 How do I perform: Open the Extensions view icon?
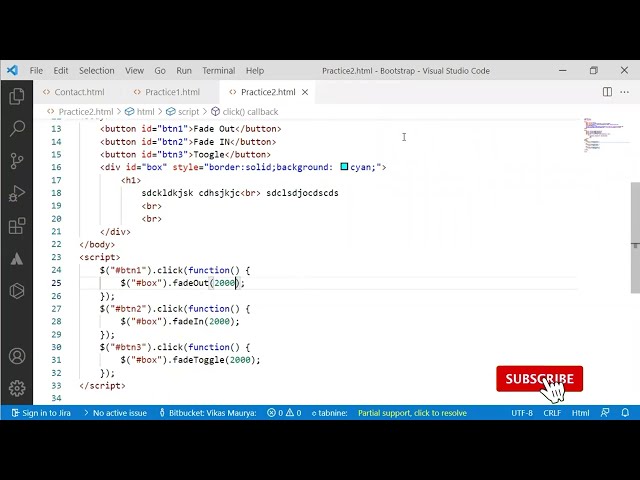pyautogui.click(x=17, y=226)
